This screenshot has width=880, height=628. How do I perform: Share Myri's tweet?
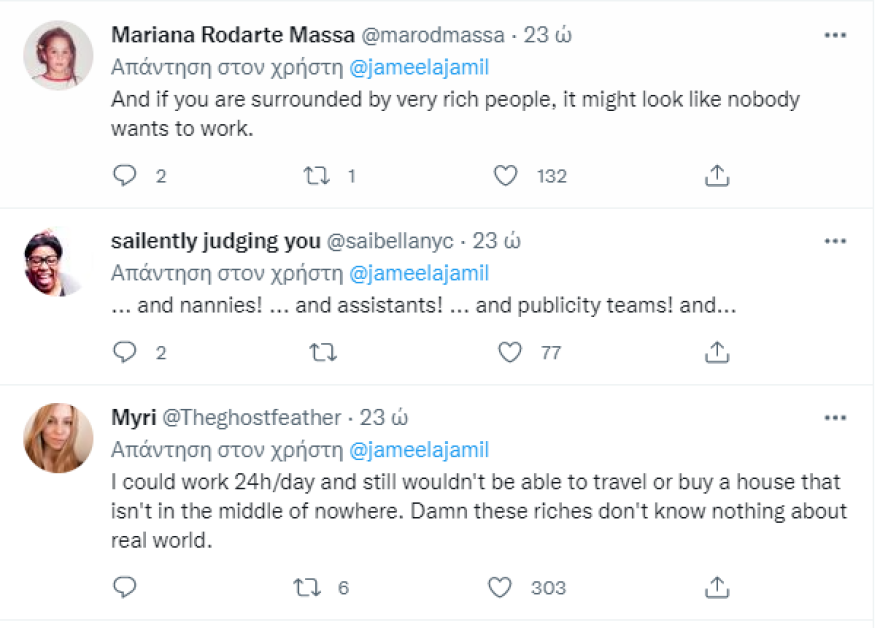pos(716,587)
